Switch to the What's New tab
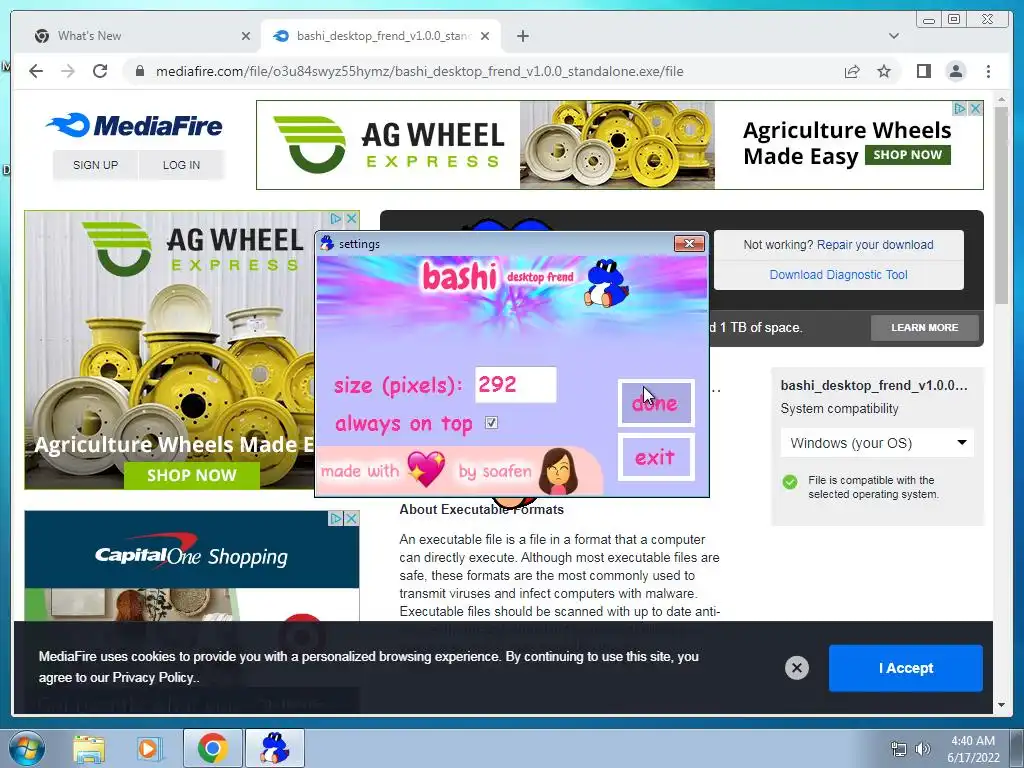This screenshot has width=1024, height=768. click(142, 36)
